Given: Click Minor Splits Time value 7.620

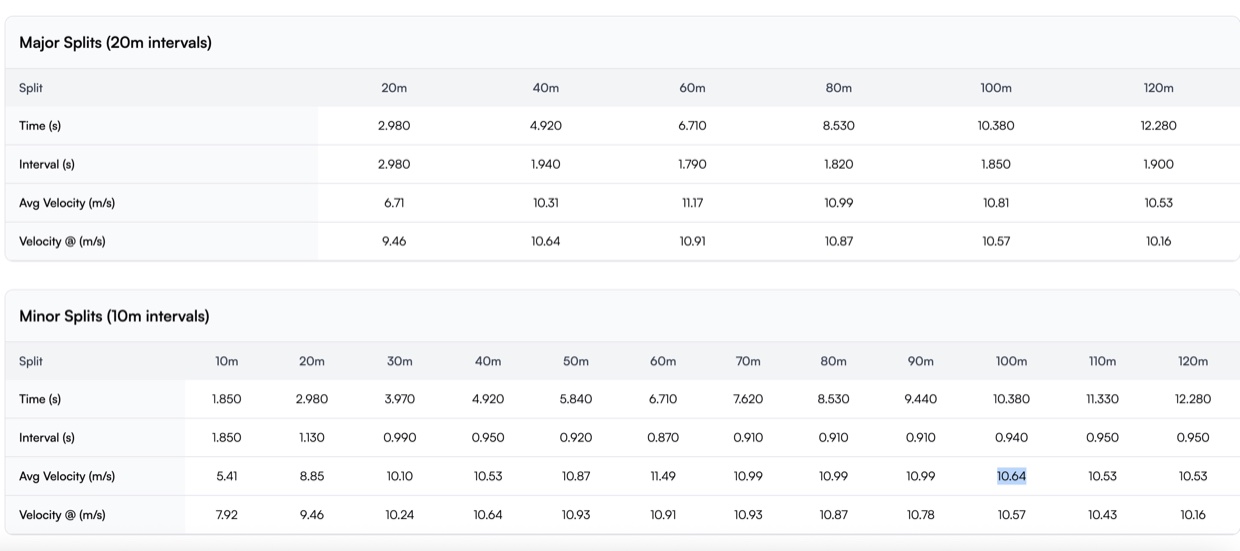Looking at the screenshot, I should click(748, 399).
